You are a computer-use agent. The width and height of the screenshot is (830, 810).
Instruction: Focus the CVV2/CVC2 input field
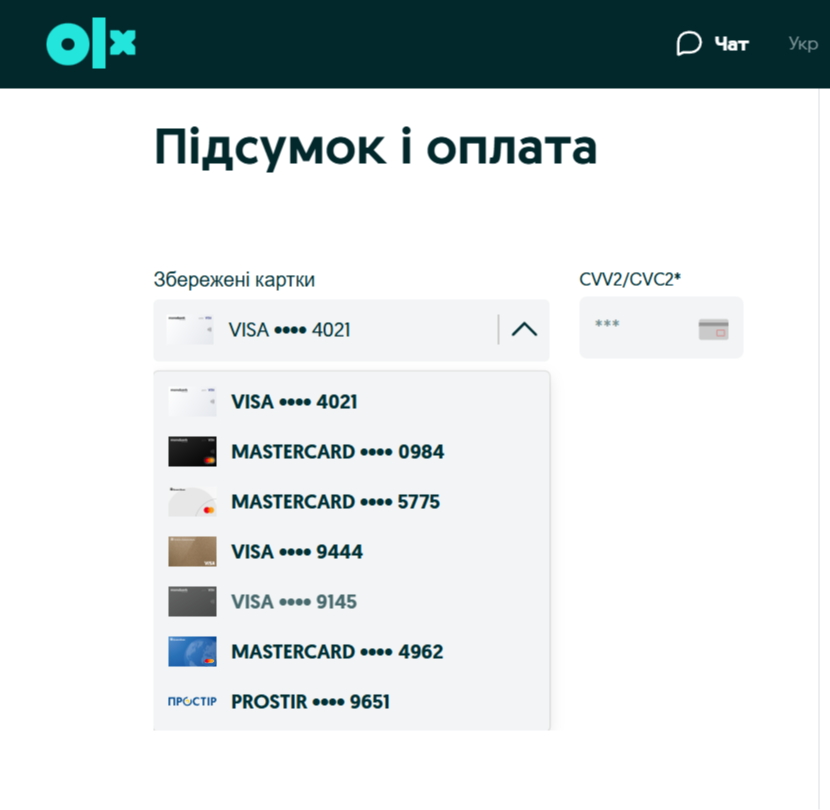[x=661, y=328]
